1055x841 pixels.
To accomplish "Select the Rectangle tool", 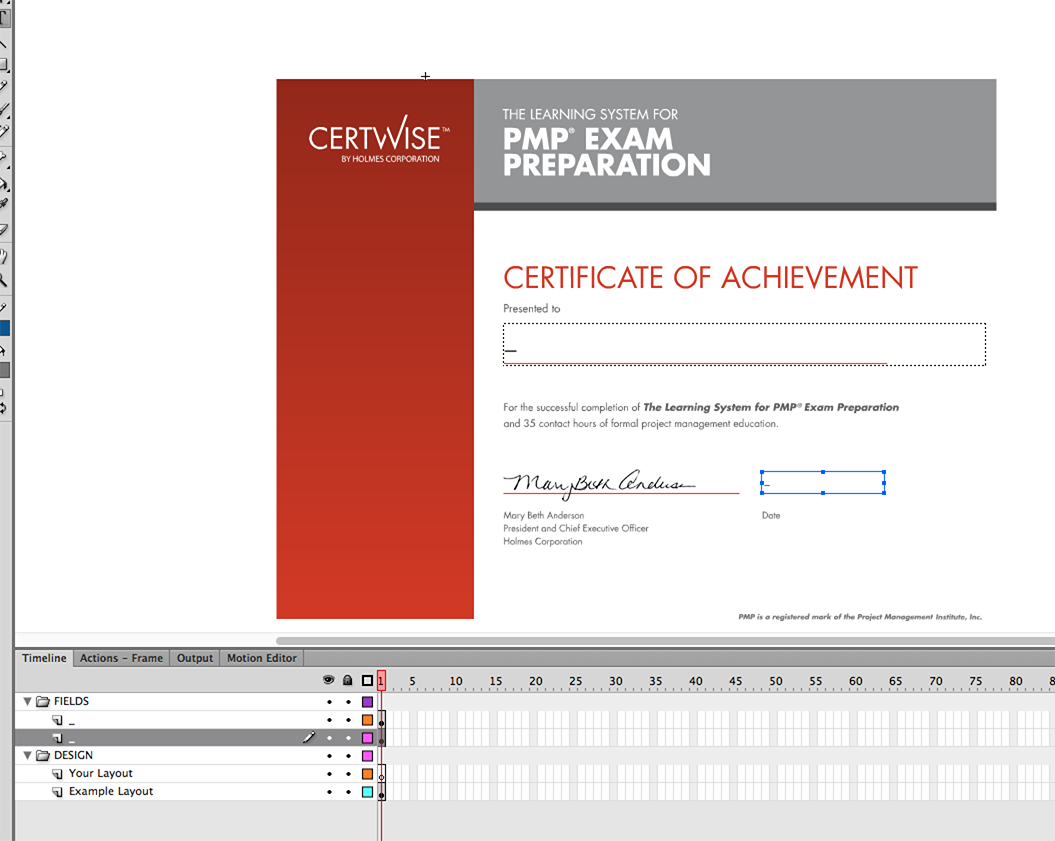I will 4,65.
